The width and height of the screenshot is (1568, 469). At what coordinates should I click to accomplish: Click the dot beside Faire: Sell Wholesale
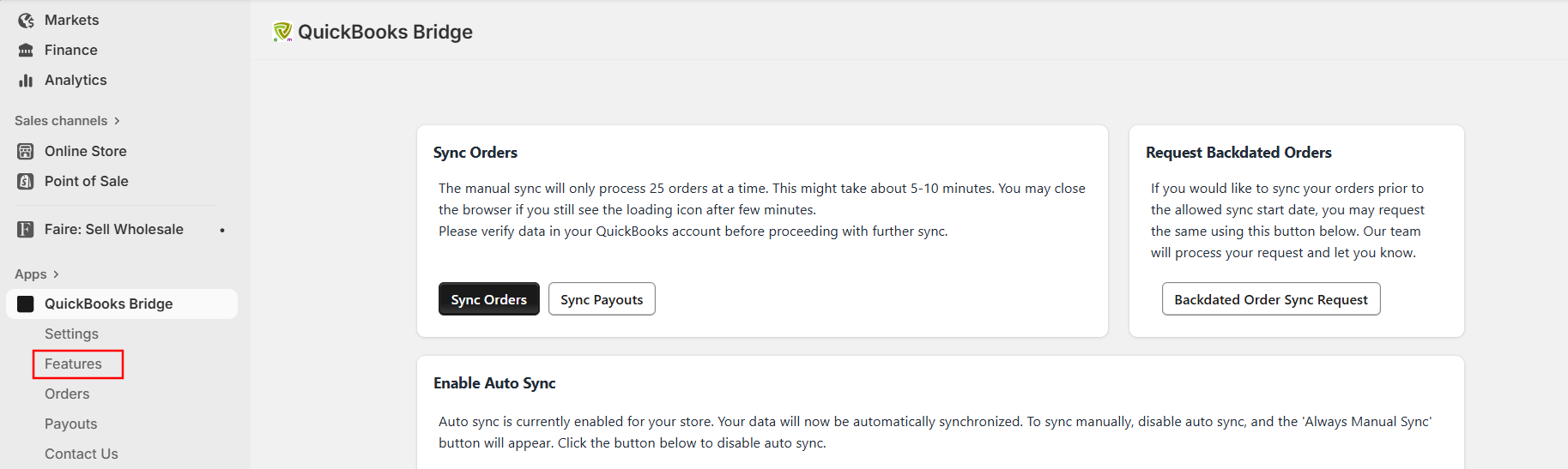click(x=222, y=230)
